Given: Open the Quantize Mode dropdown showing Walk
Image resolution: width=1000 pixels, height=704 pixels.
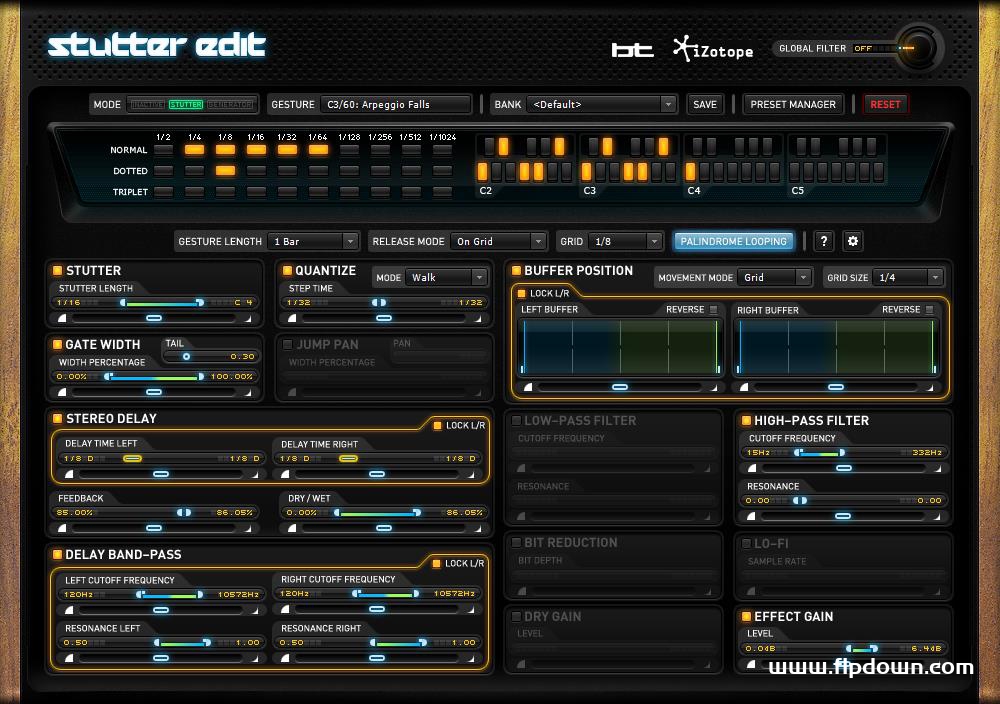Looking at the screenshot, I should pos(445,277).
